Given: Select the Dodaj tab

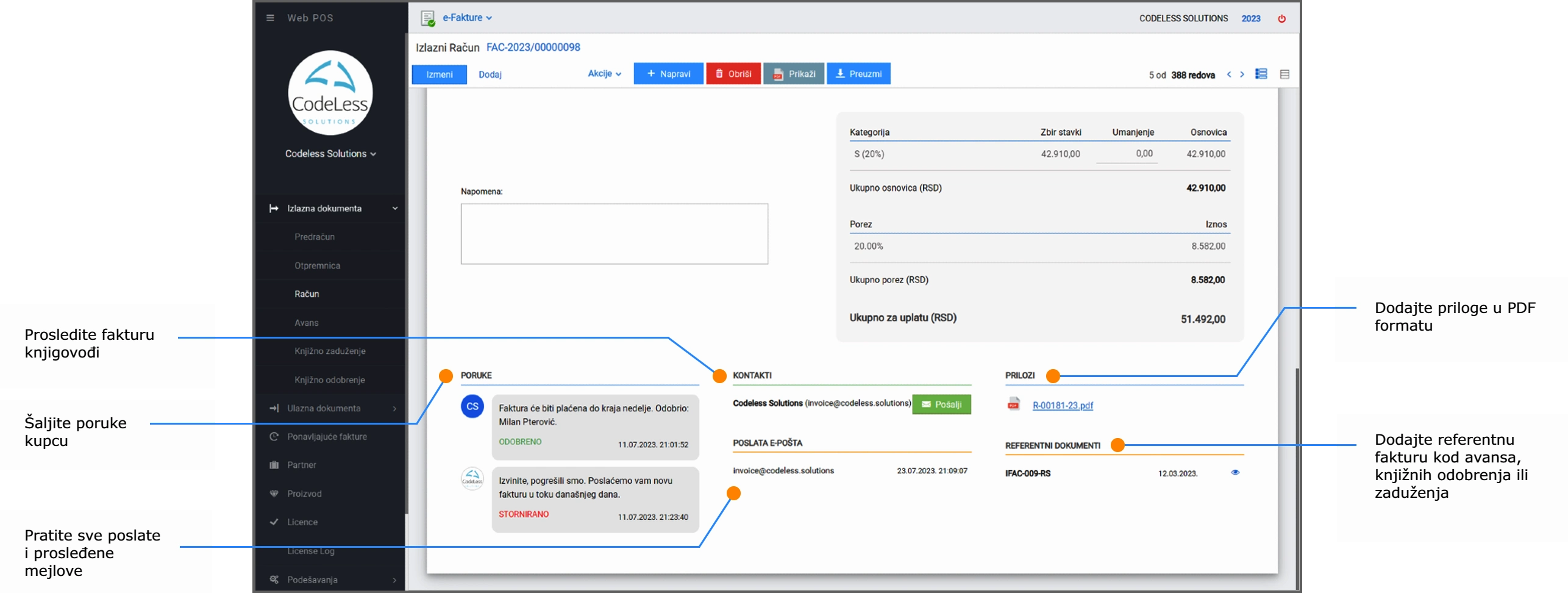Looking at the screenshot, I should [x=490, y=74].
